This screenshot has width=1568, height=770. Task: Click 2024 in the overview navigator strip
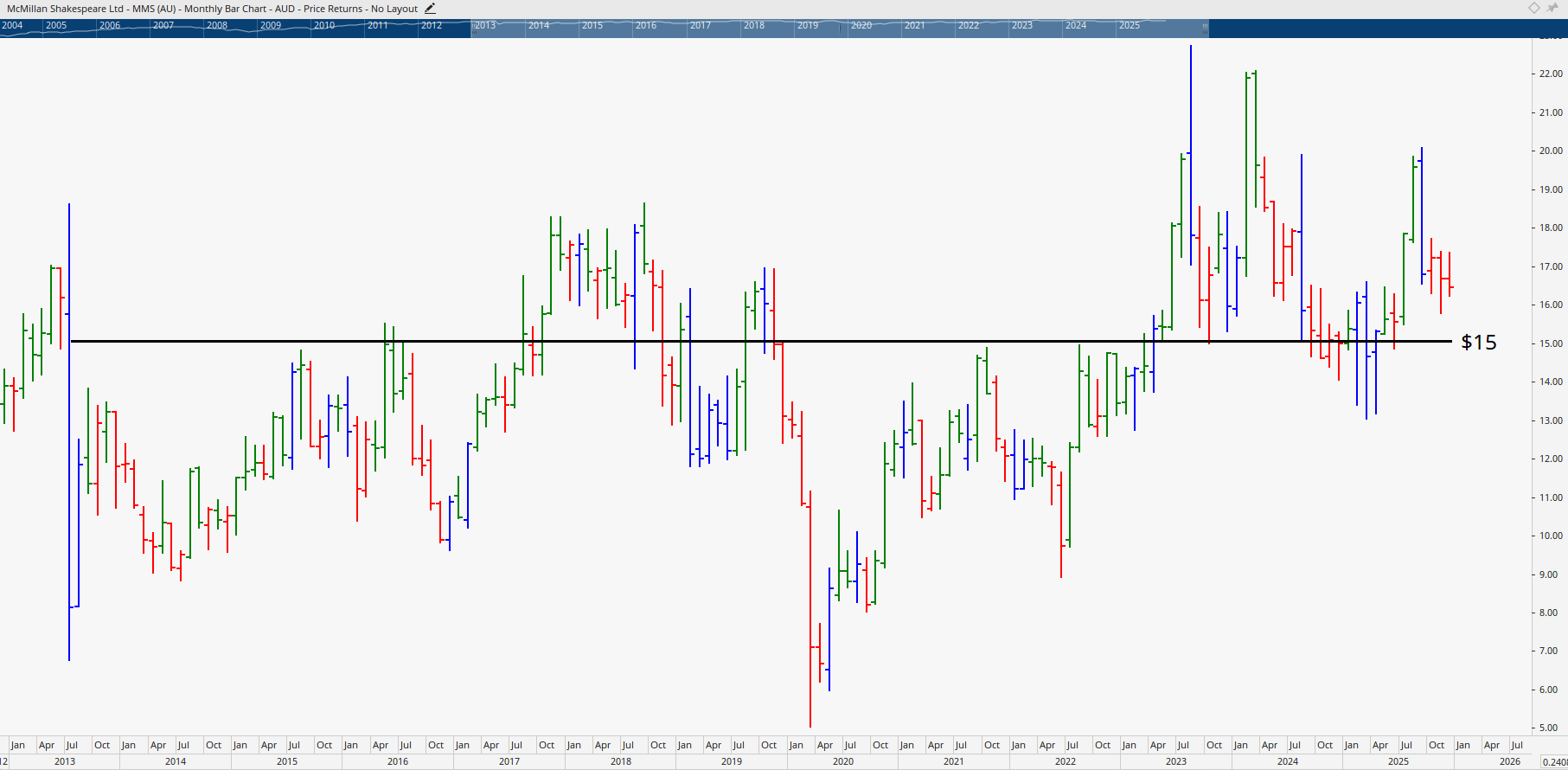(1076, 26)
